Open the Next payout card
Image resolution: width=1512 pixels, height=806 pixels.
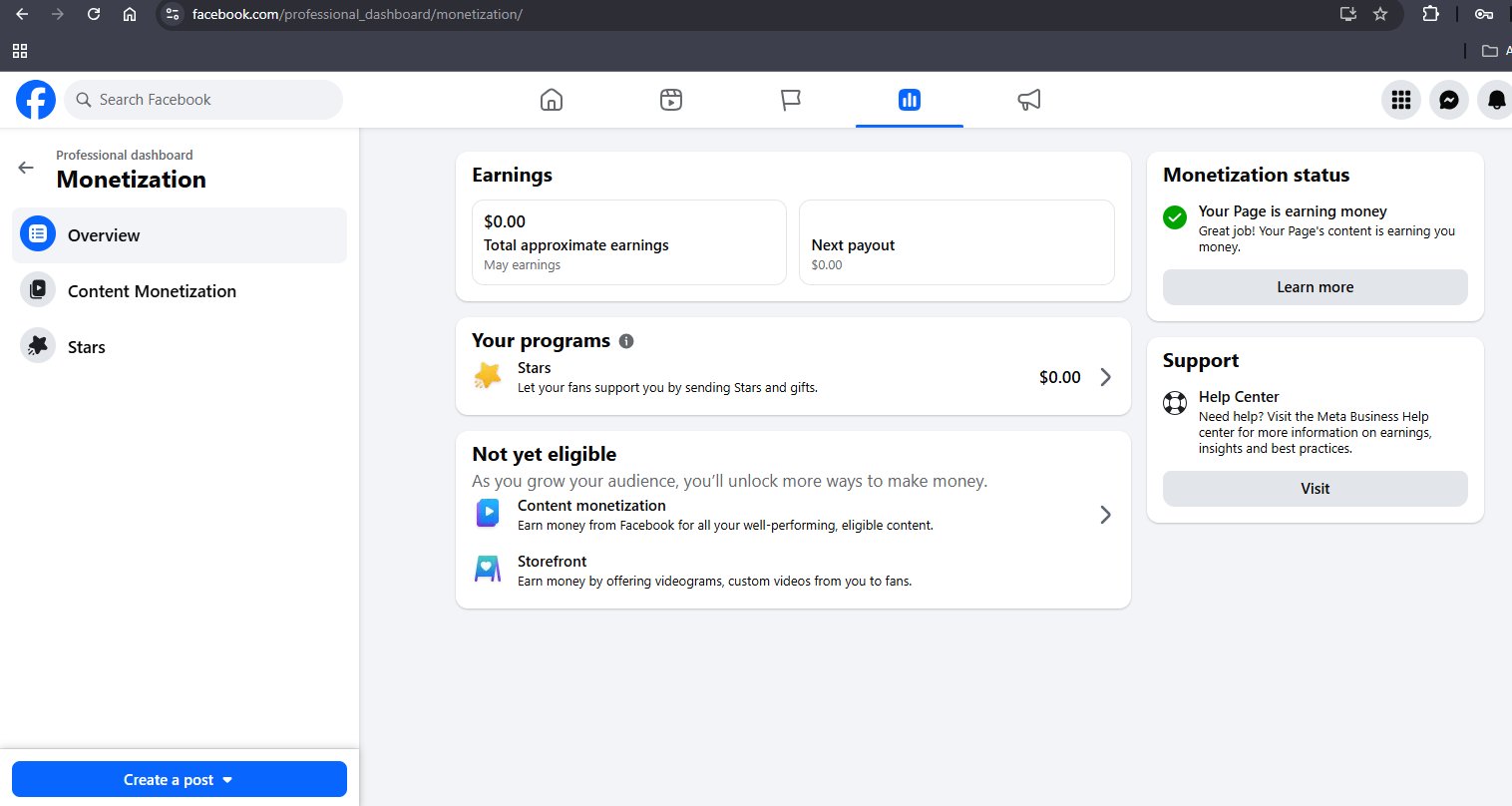point(956,242)
